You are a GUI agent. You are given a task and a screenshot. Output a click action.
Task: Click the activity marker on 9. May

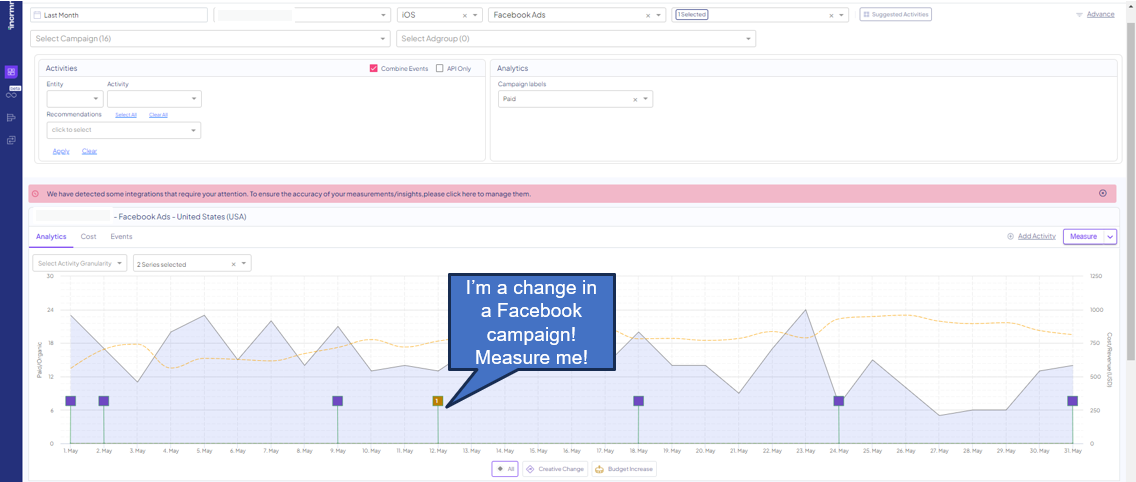(338, 401)
